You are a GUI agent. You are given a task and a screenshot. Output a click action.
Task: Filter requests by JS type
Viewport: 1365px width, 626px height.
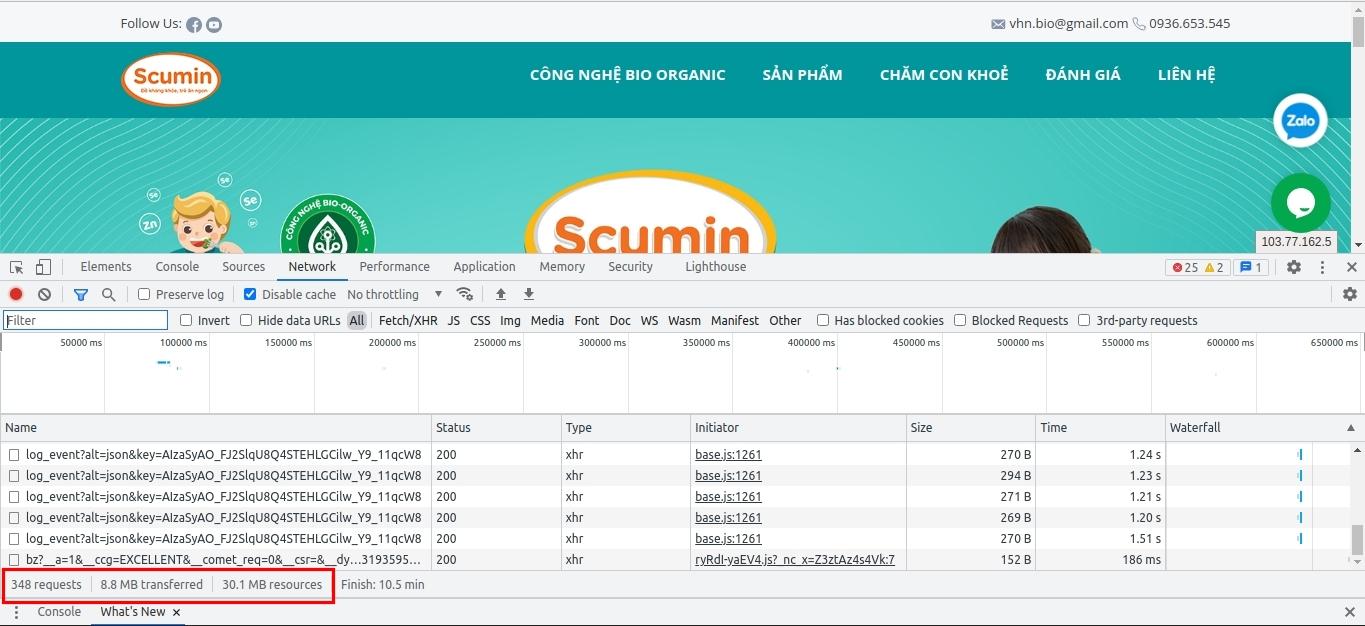coord(454,320)
